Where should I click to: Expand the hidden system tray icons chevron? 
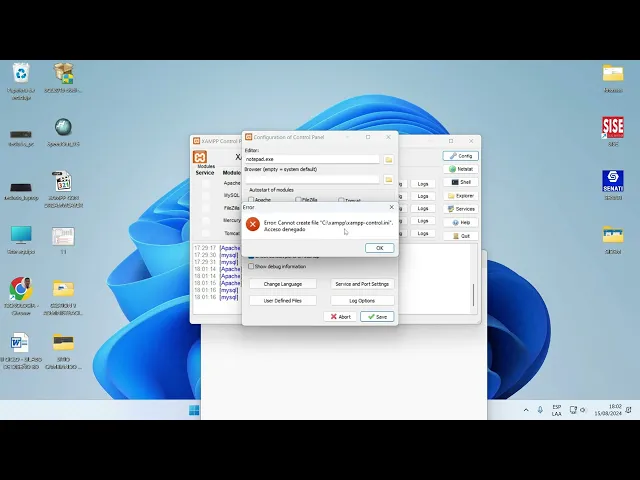(x=526, y=410)
